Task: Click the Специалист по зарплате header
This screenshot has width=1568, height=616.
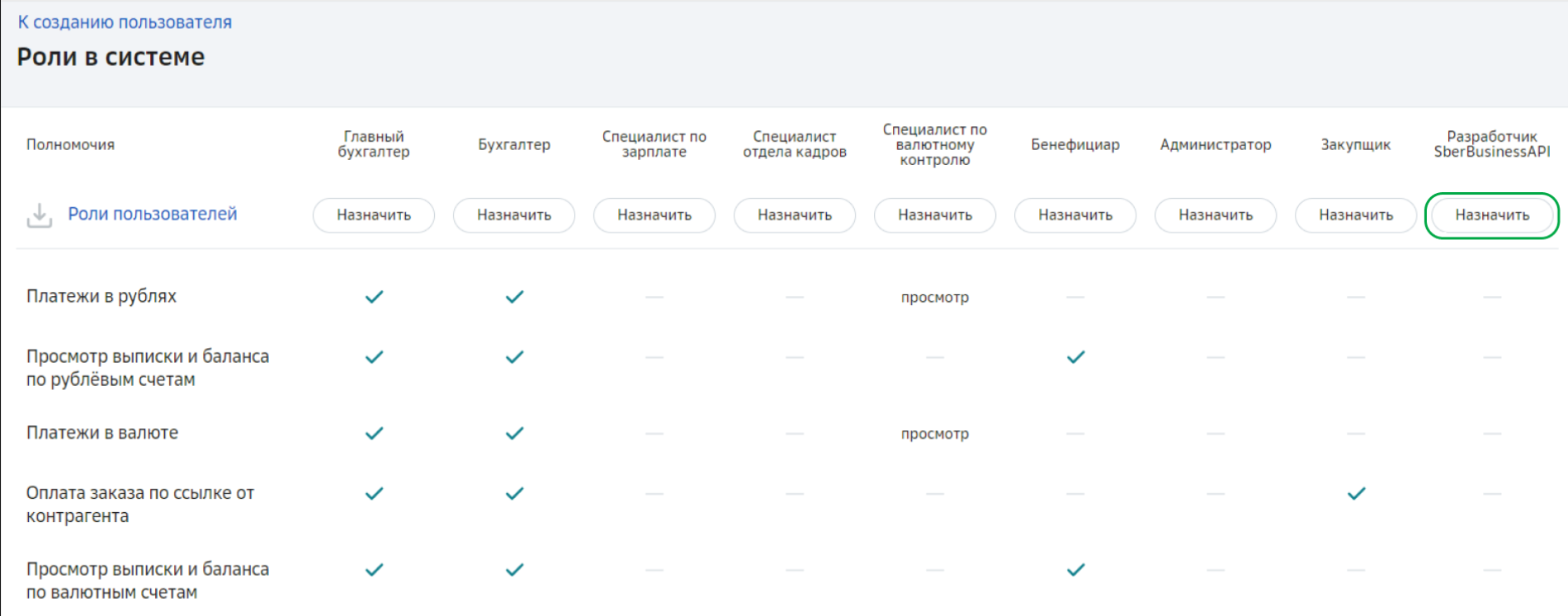Action: pos(654,144)
